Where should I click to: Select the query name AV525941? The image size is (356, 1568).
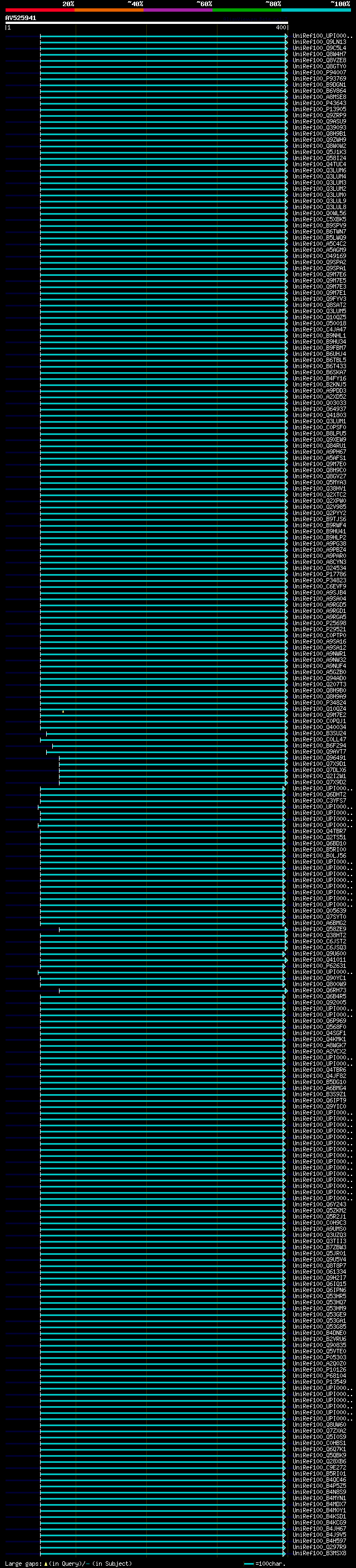click(x=21, y=18)
